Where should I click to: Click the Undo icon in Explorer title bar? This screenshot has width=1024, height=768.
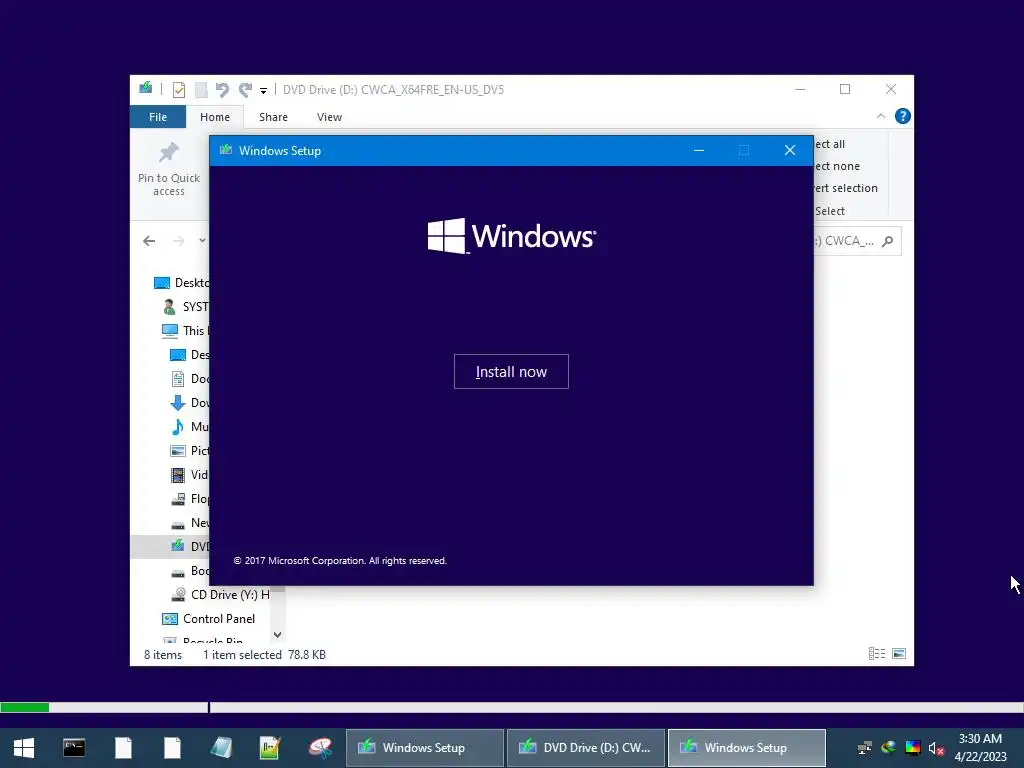(222, 89)
